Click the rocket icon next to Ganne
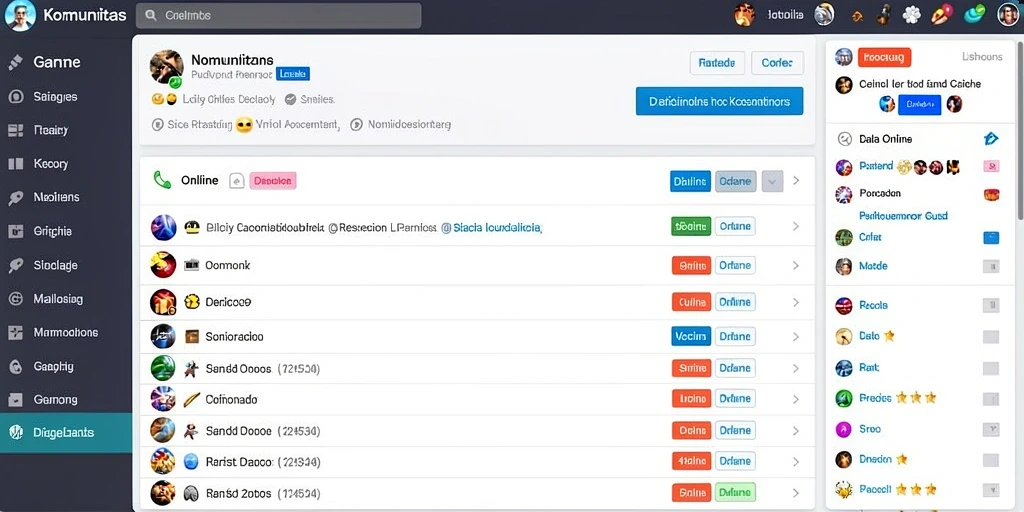This screenshot has height=512, width=1024. pyautogui.click(x=16, y=62)
